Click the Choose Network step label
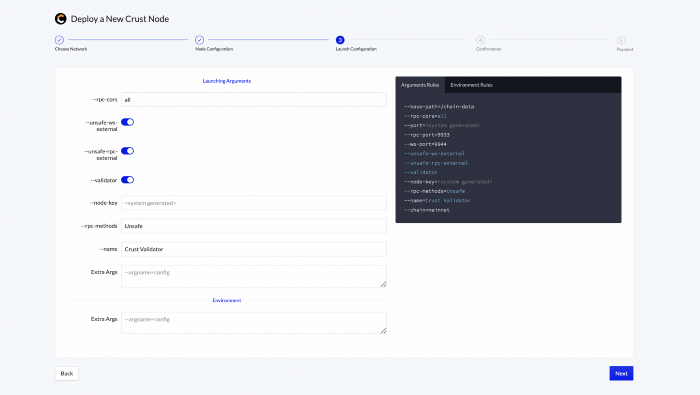700x395 pixels. pyautogui.click(x=71, y=49)
